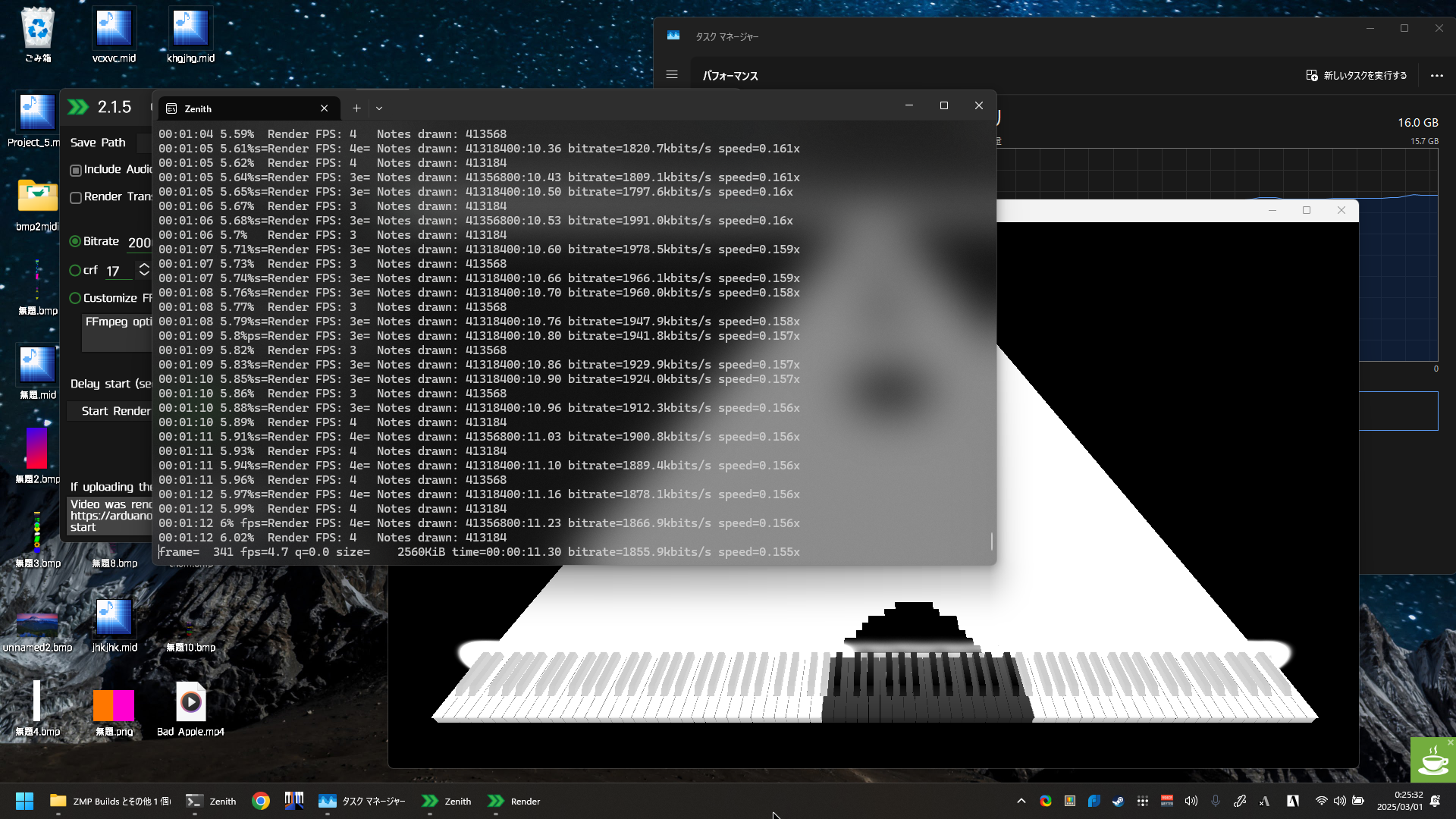Click the Start Render button
1456x819 pixels.
(115, 411)
